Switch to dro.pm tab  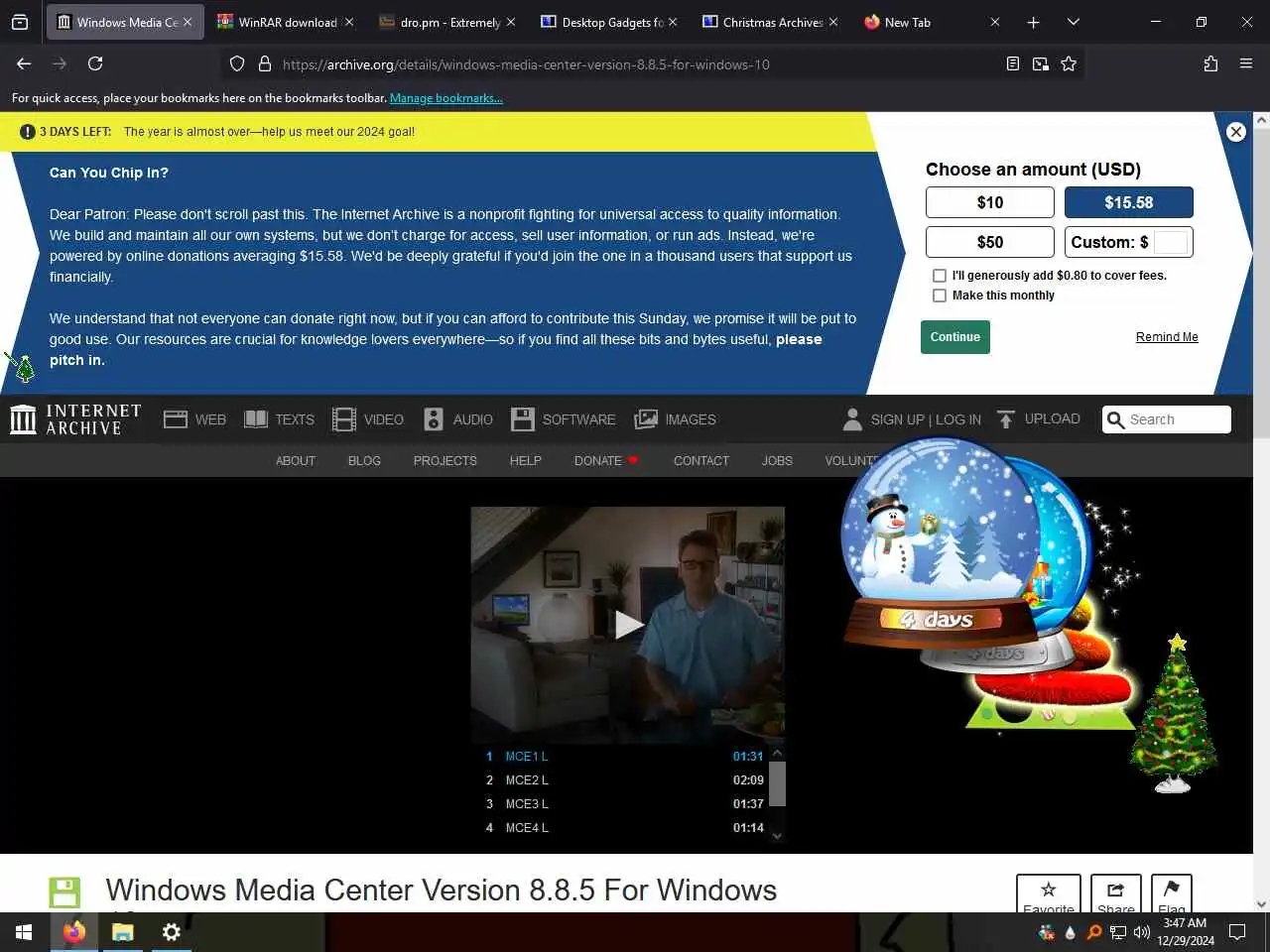pos(445,22)
